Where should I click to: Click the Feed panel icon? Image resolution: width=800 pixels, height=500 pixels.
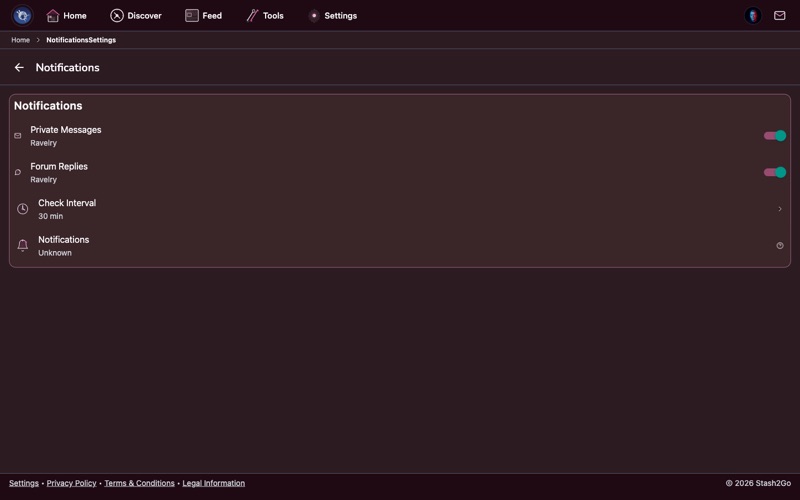tap(192, 16)
